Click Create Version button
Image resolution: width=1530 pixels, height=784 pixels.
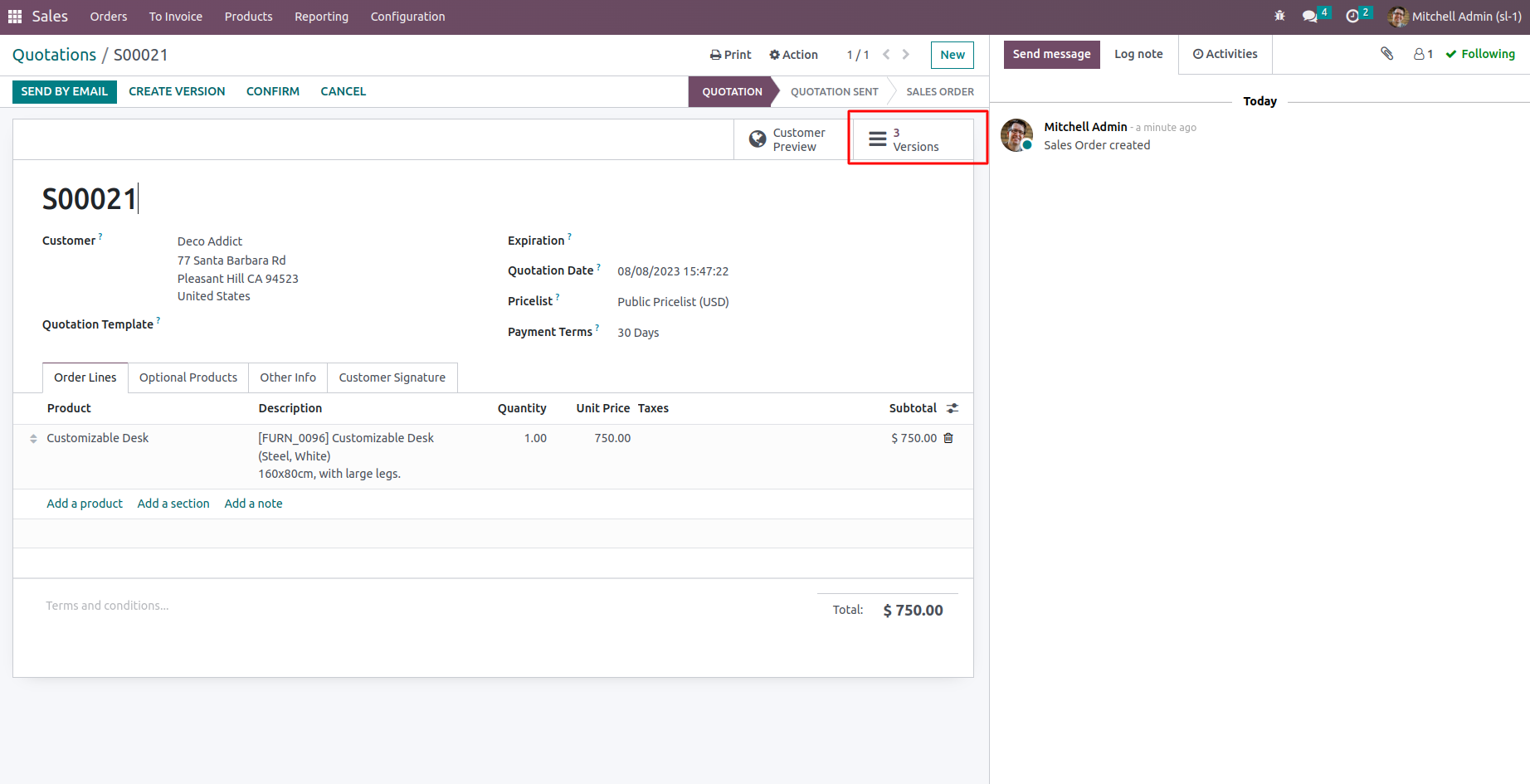pos(177,91)
